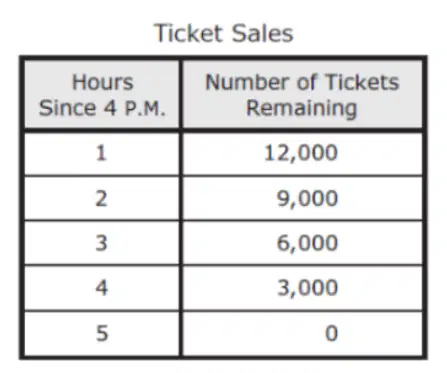This screenshot has height=373, width=447.
Task: Select the 12,000 tickets remaining cell
Action: pos(302,153)
